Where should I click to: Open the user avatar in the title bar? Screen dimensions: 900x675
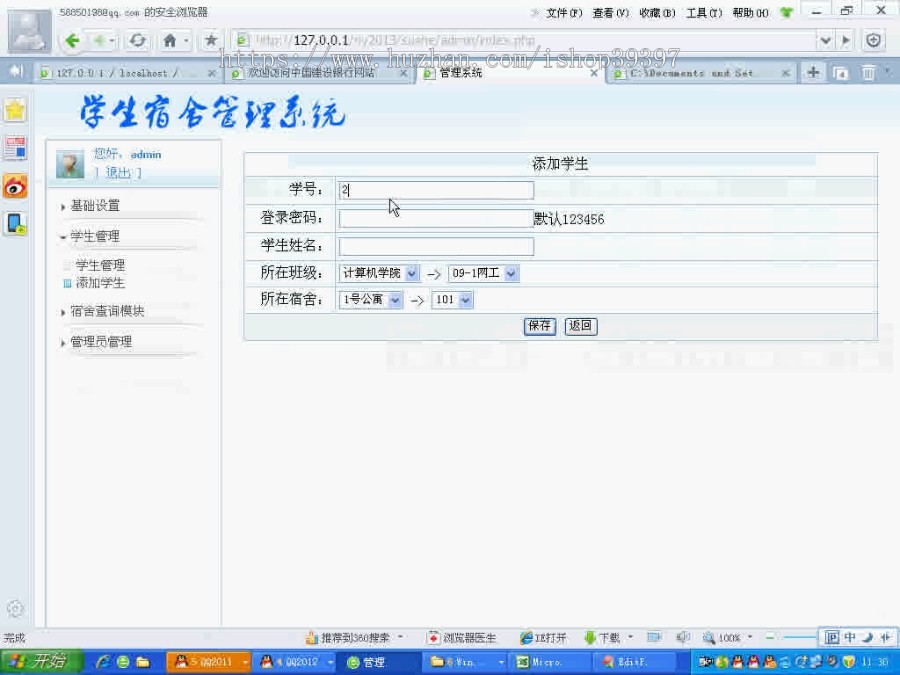tap(29, 30)
